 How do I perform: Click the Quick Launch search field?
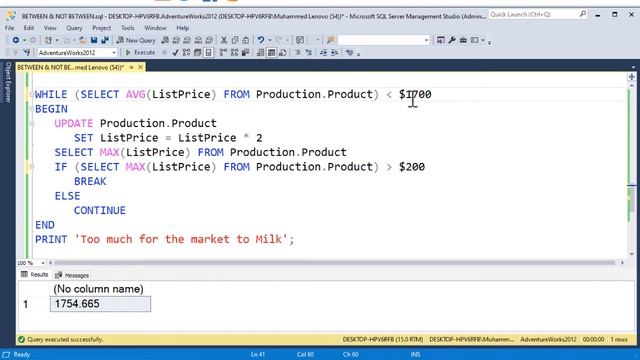coord(538,15)
